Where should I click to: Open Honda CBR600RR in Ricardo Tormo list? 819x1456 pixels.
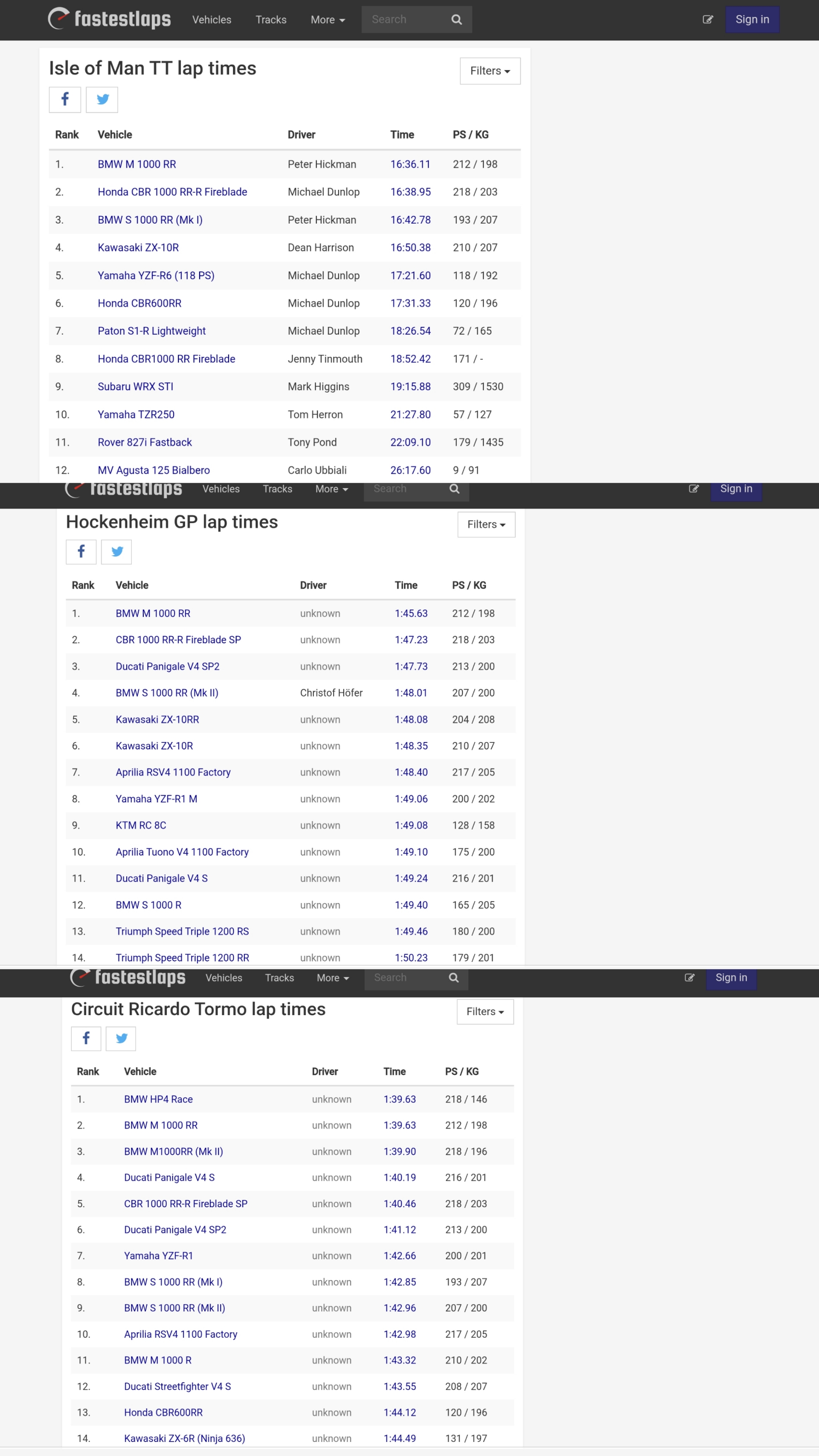click(x=163, y=1413)
